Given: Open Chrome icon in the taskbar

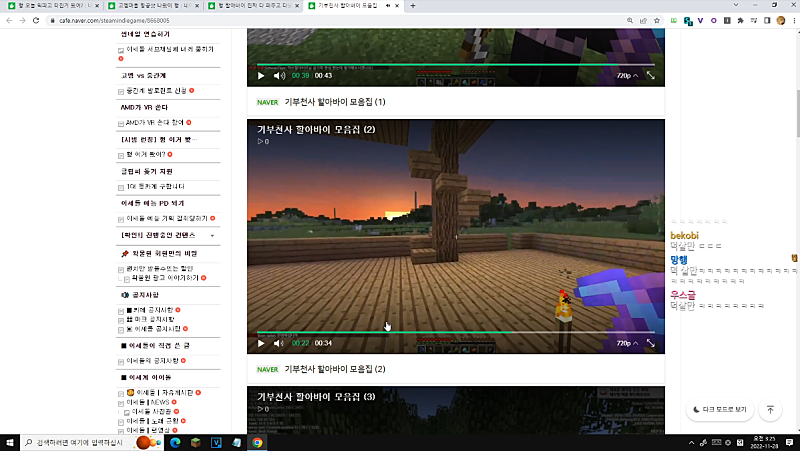Looking at the screenshot, I should tap(257, 443).
